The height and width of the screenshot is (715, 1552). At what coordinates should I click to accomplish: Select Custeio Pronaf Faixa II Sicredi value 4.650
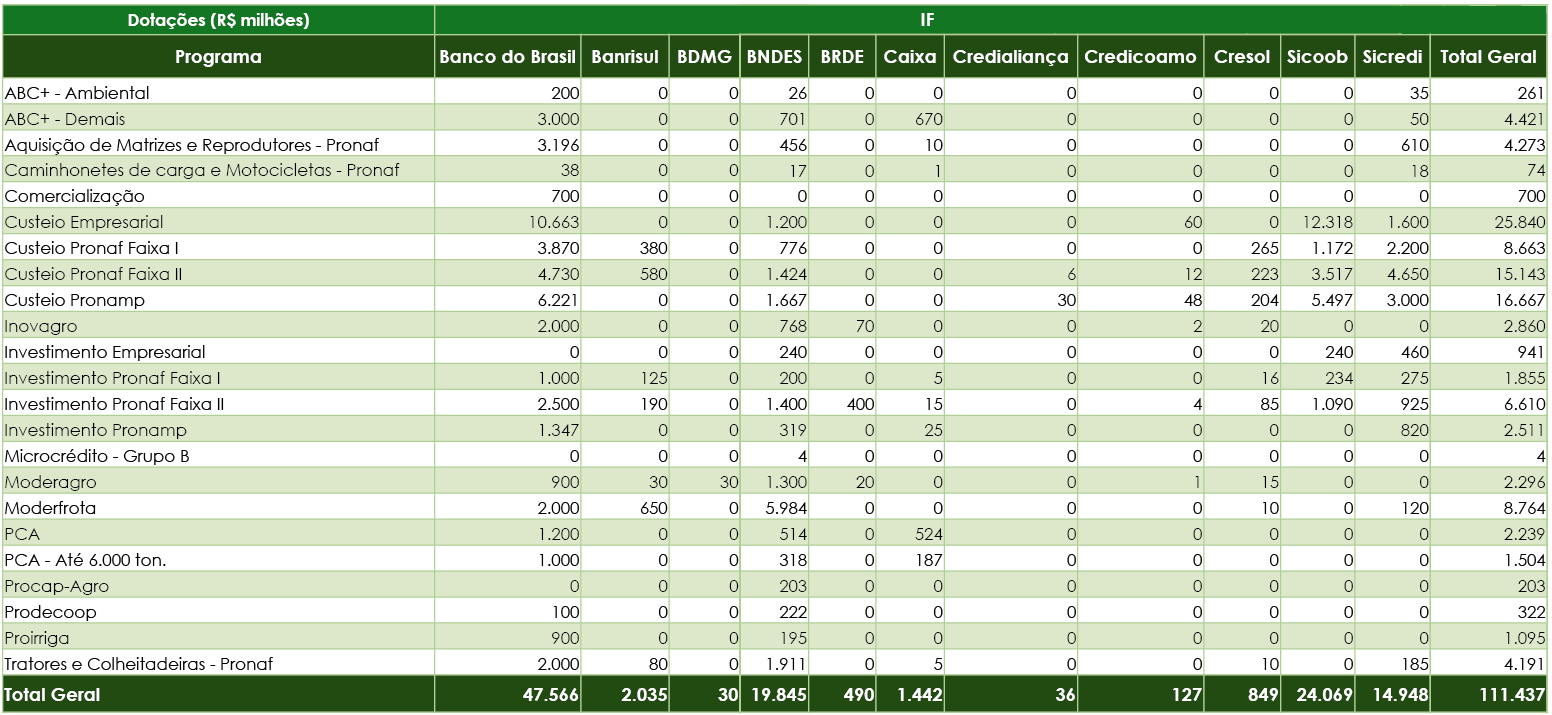pyautogui.click(x=1393, y=274)
